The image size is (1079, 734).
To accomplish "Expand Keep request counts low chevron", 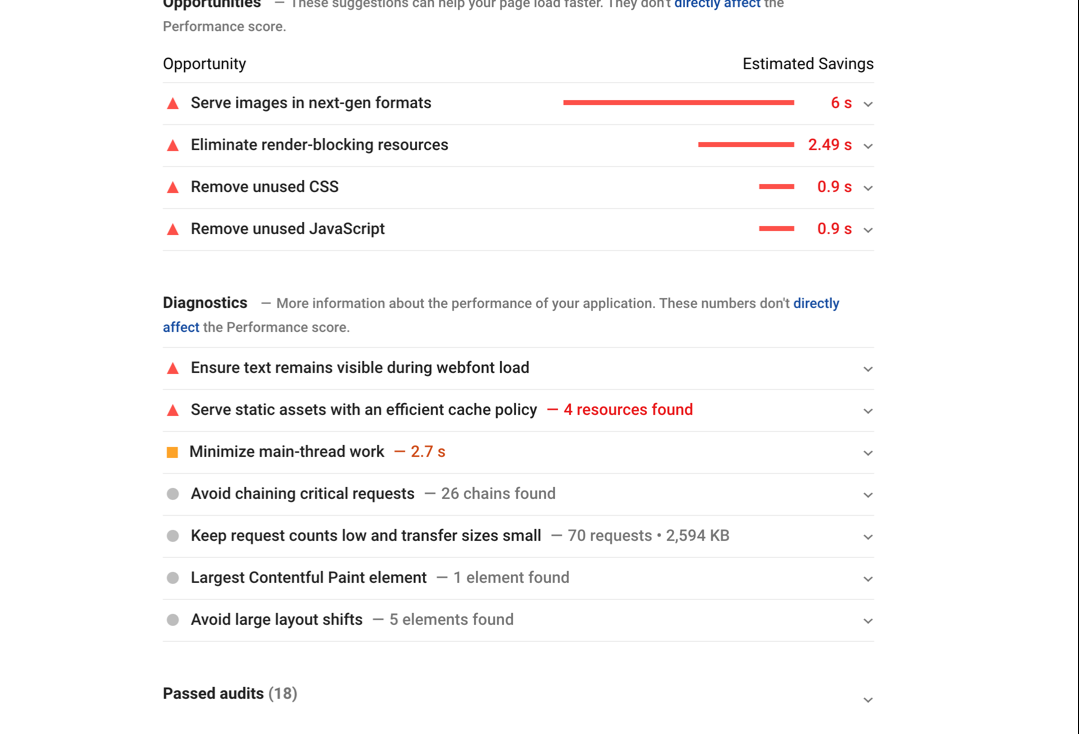I will coord(868,537).
